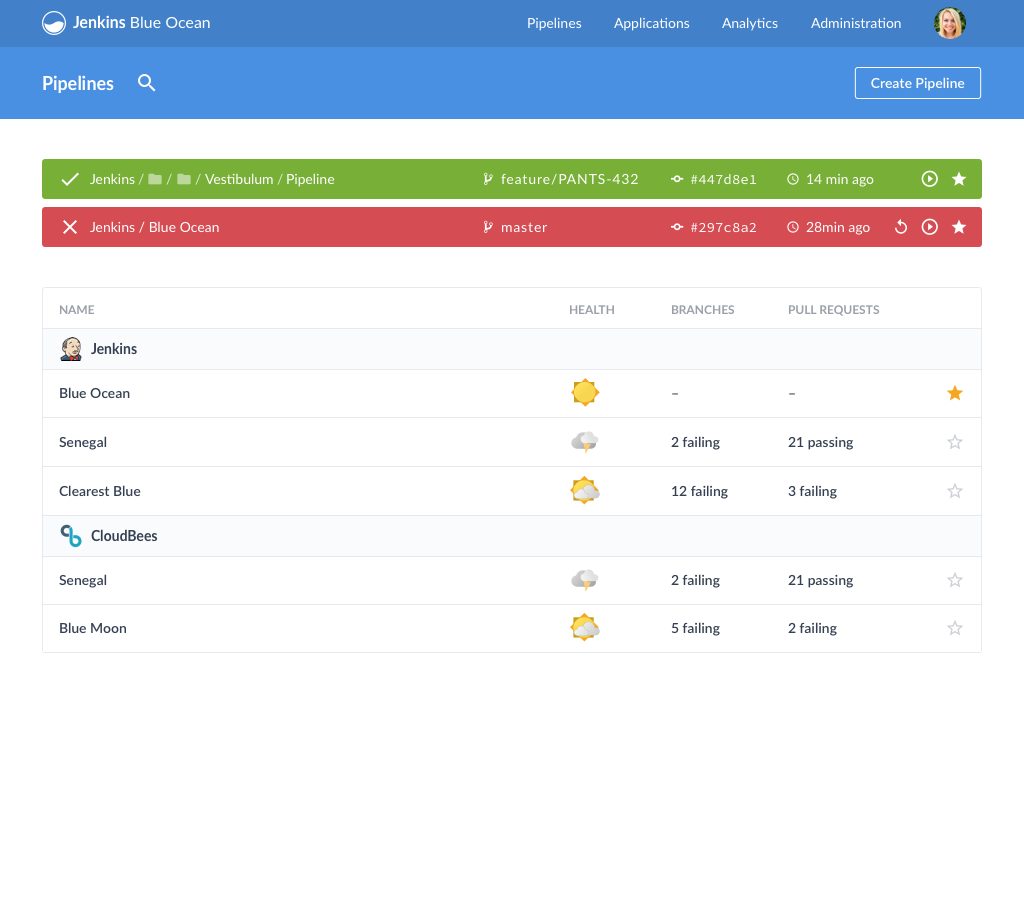Viewport: 1024px width, 920px height.
Task: Click the Jenkins Blue Ocean logo
Action: (x=54, y=23)
